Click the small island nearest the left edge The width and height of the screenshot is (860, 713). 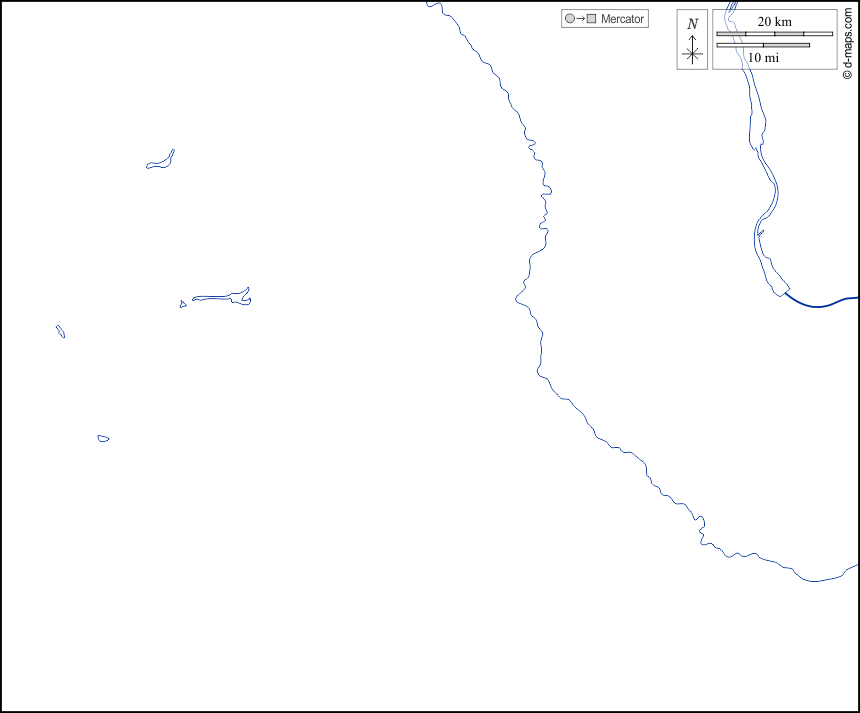coord(61,331)
